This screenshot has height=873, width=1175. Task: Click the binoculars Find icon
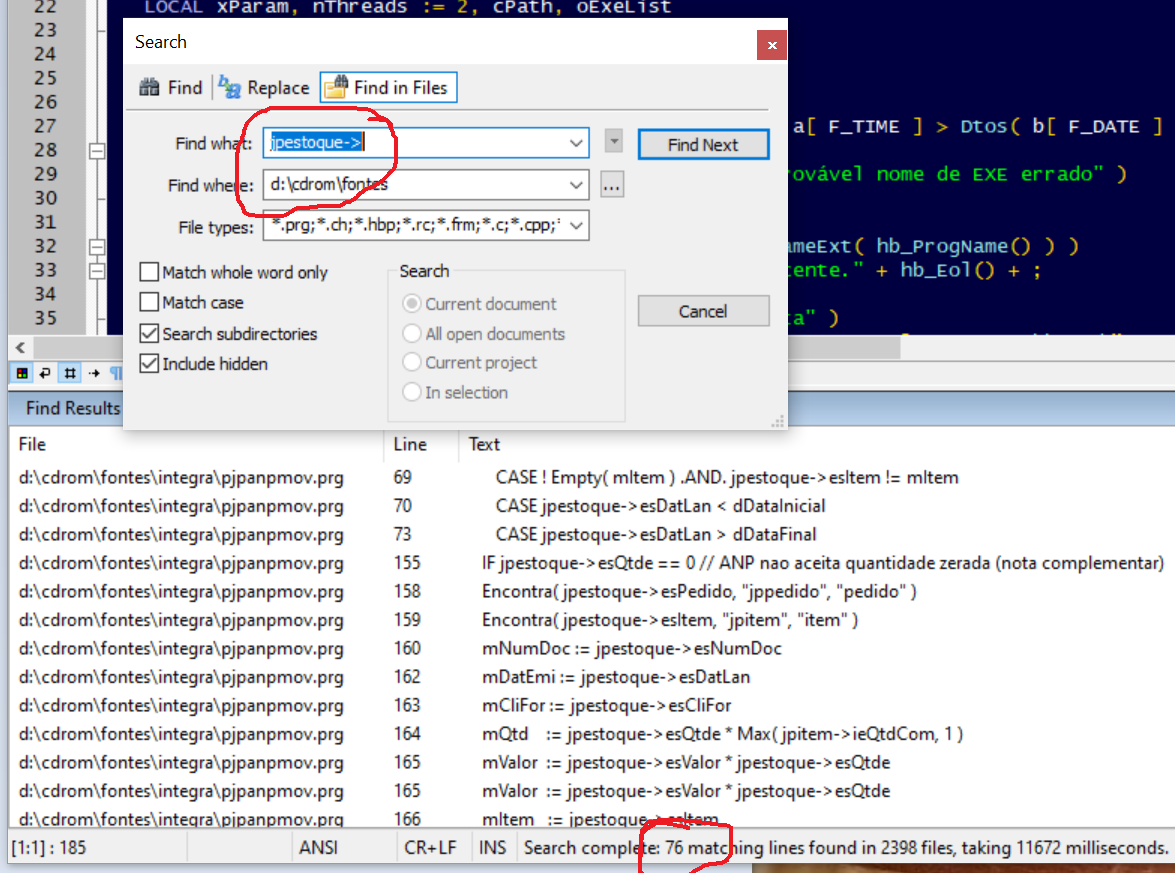[149, 87]
